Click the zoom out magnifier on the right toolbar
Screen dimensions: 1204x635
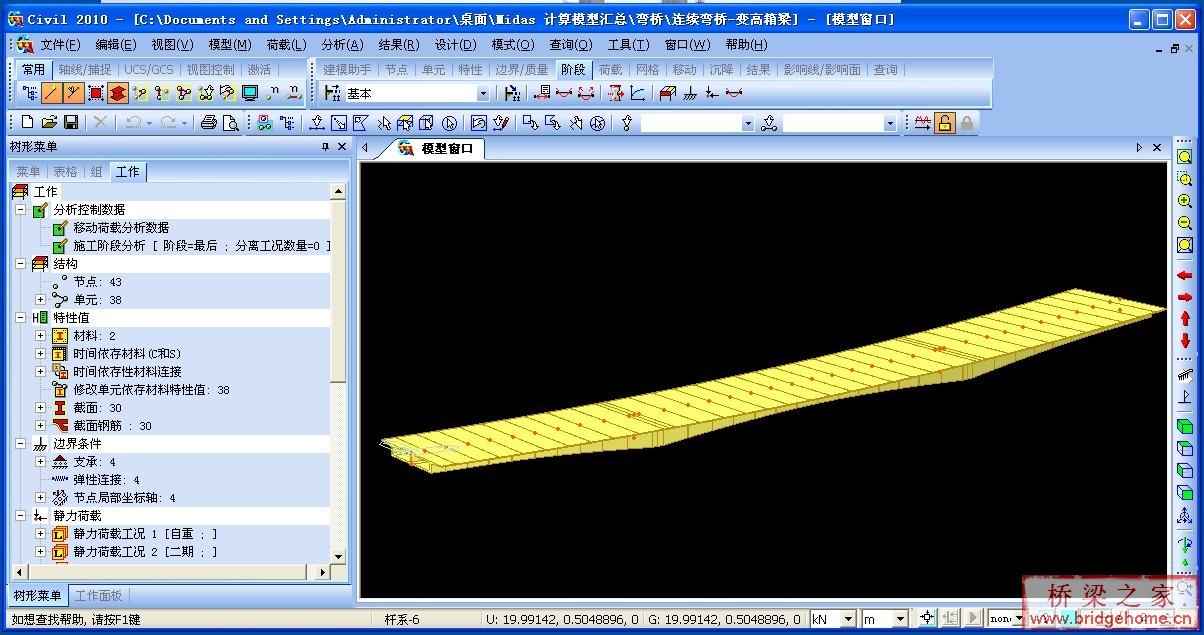(x=1185, y=223)
